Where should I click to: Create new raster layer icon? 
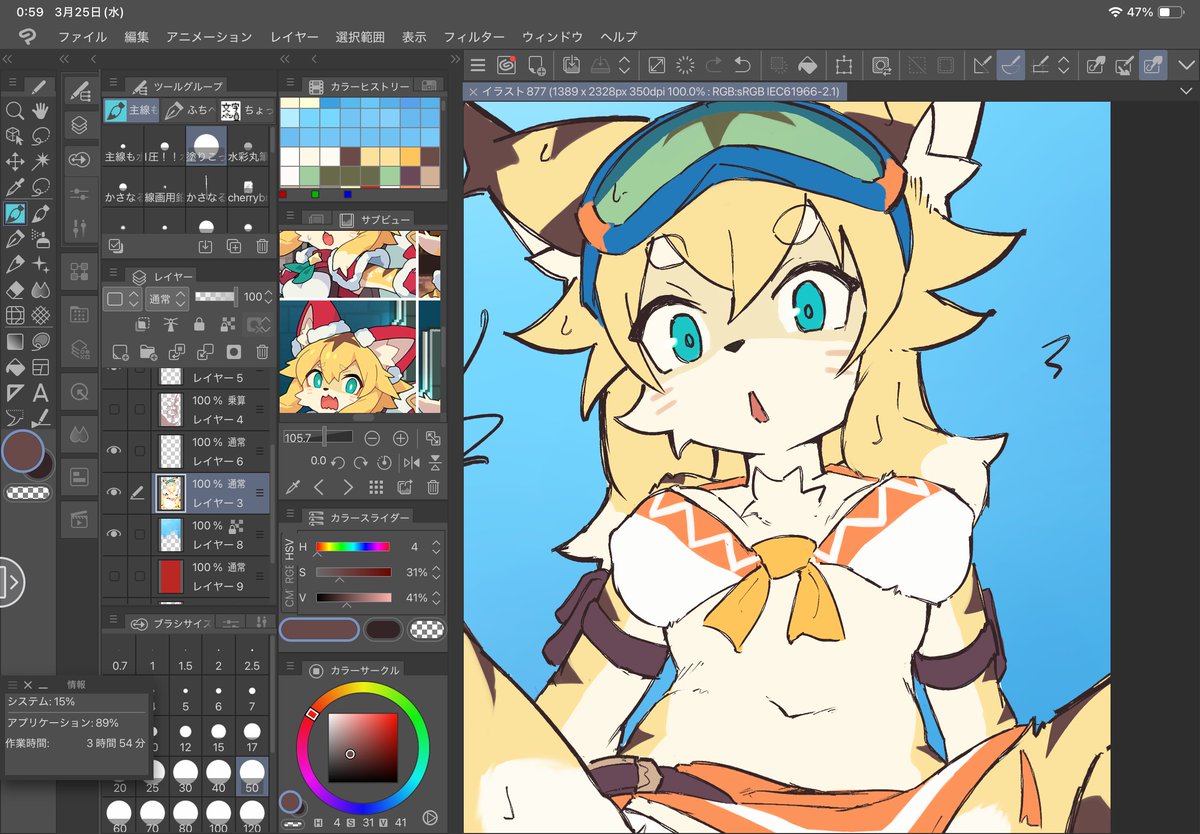click(120, 352)
